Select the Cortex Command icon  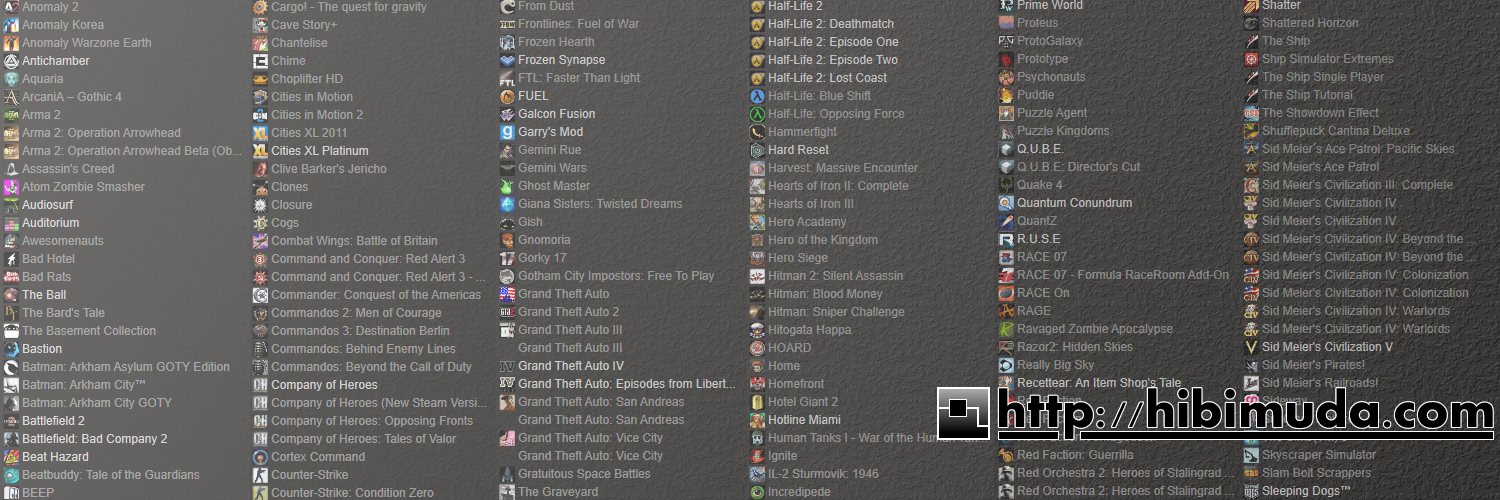(260, 457)
